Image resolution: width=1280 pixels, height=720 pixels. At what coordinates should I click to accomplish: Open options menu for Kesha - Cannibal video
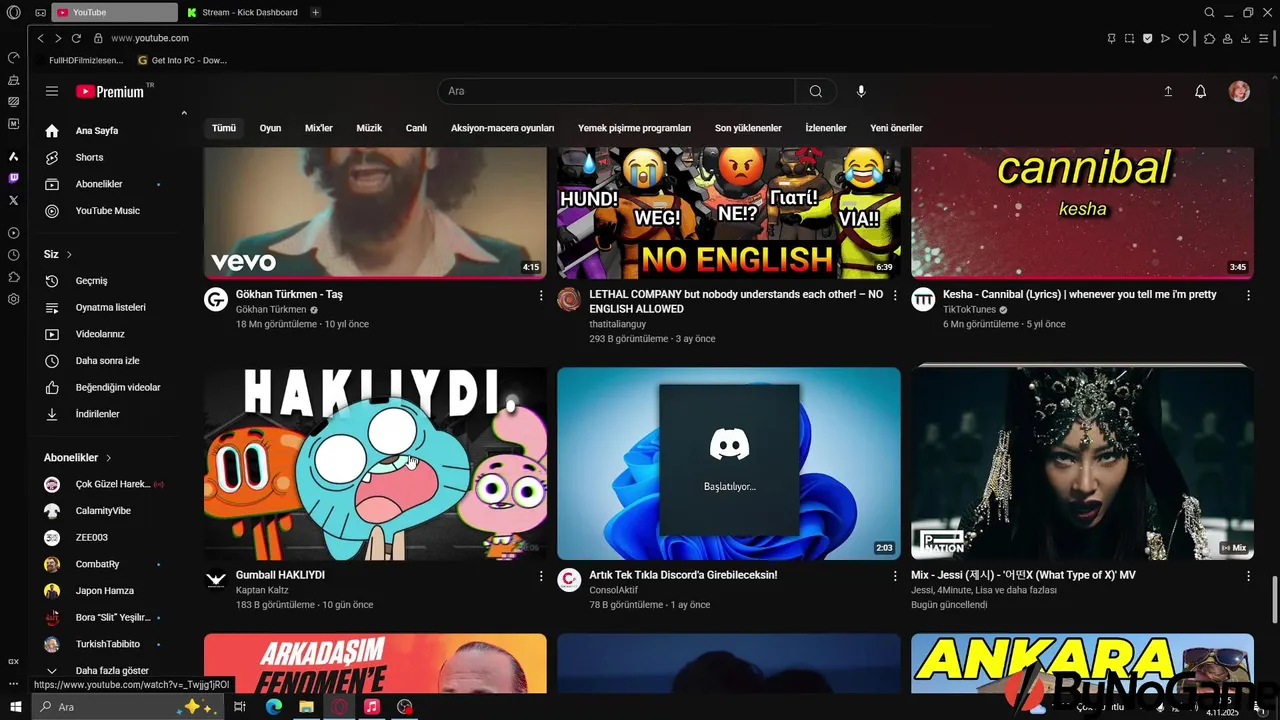click(1248, 295)
